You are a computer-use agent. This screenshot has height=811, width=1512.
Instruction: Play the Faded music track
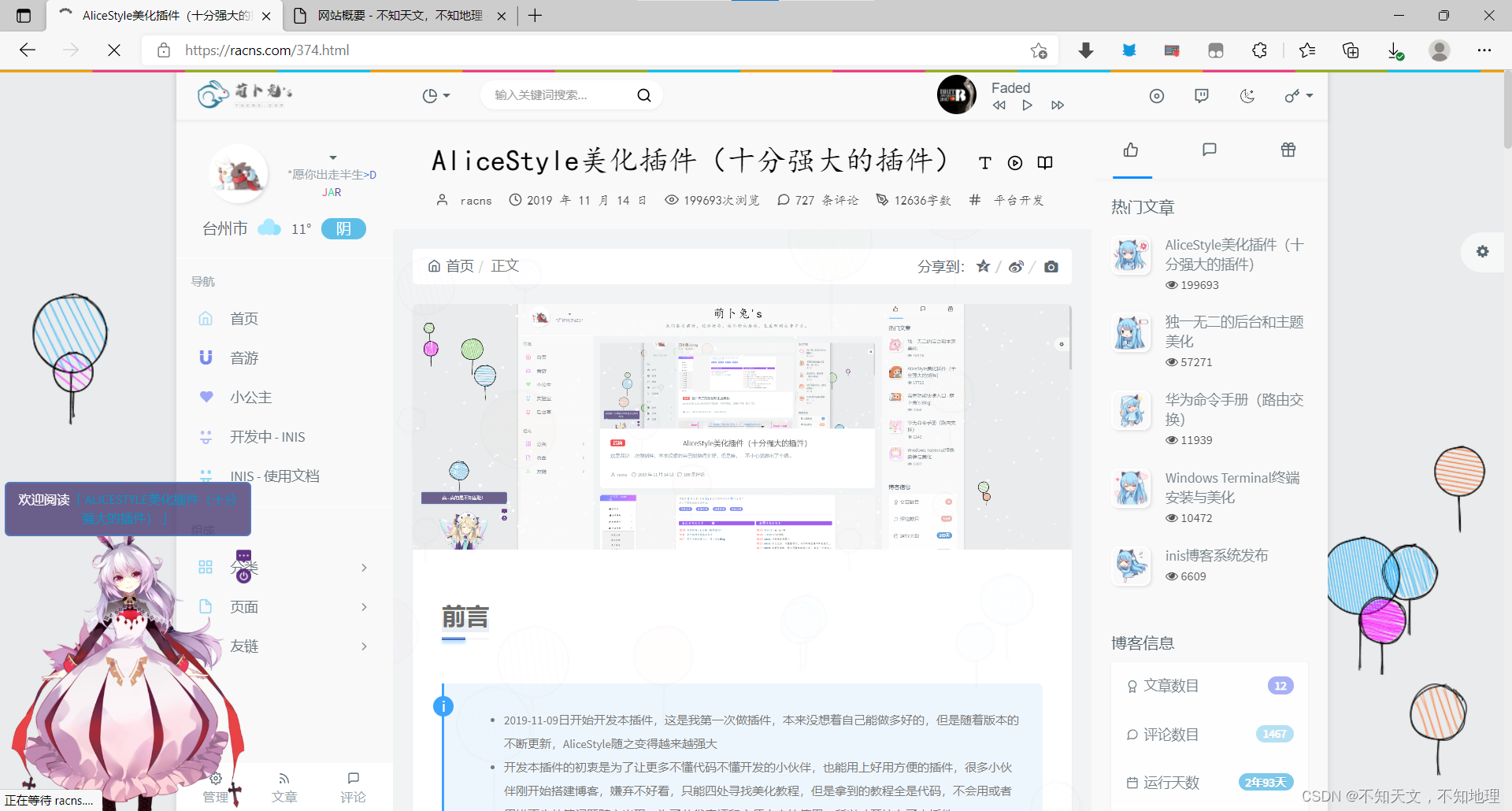point(1028,106)
